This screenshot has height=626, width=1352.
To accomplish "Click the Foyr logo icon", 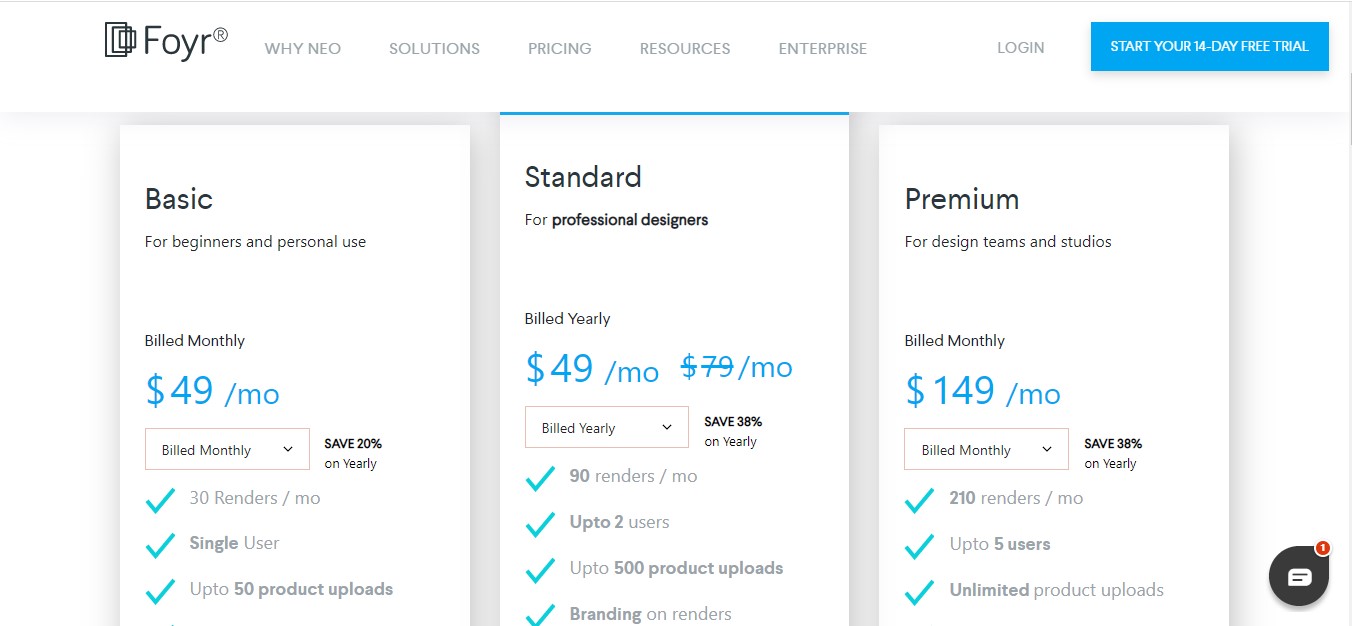I will point(121,40).
